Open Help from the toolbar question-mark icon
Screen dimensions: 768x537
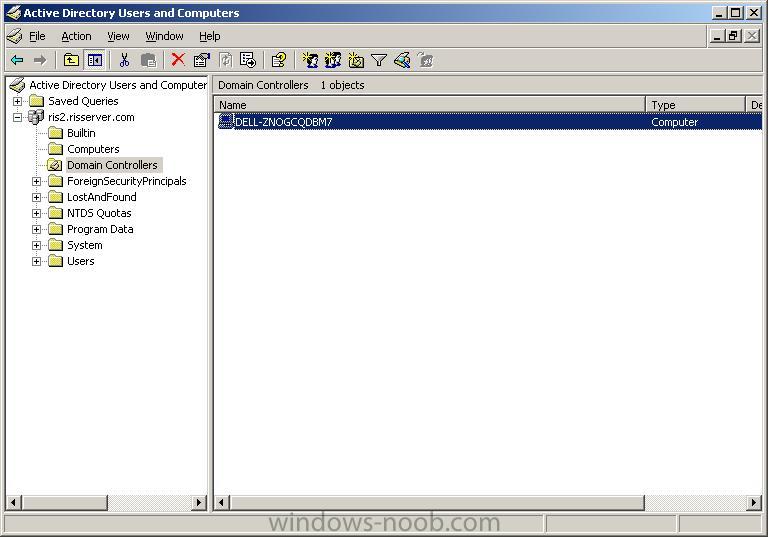279,60
